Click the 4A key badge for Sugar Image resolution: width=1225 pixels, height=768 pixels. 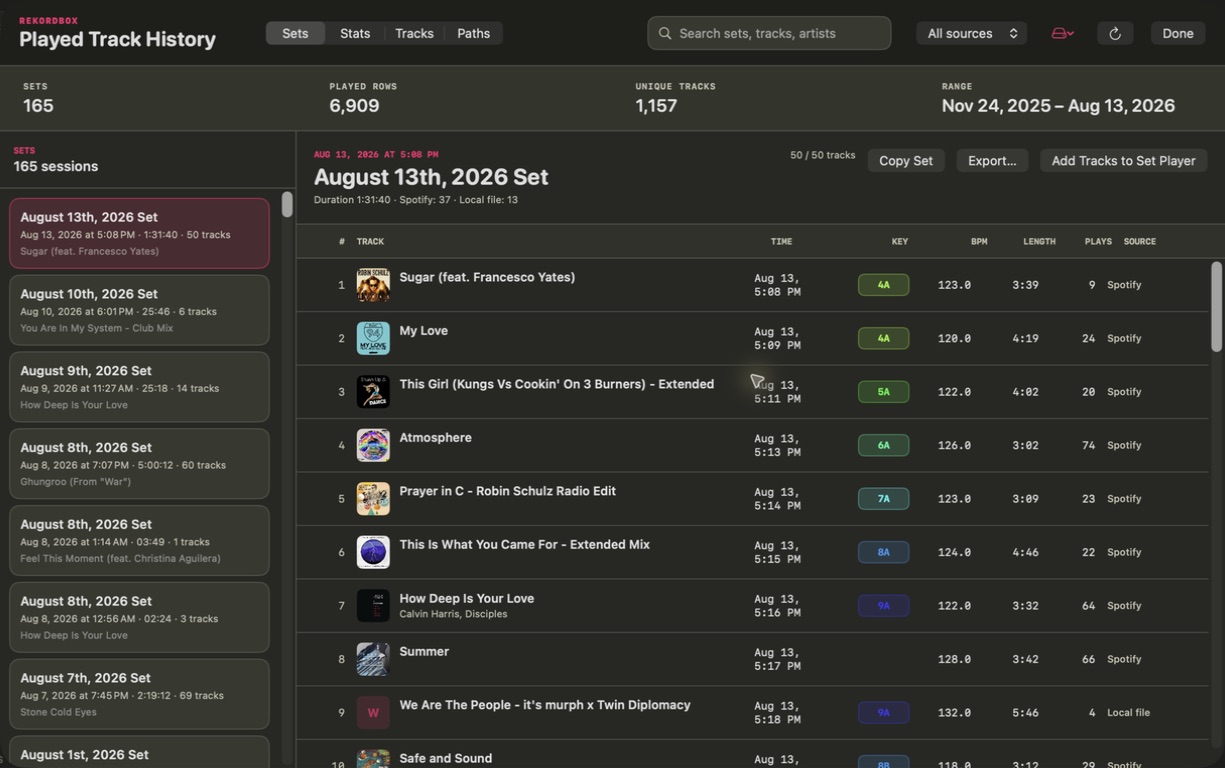coord(883,285)
